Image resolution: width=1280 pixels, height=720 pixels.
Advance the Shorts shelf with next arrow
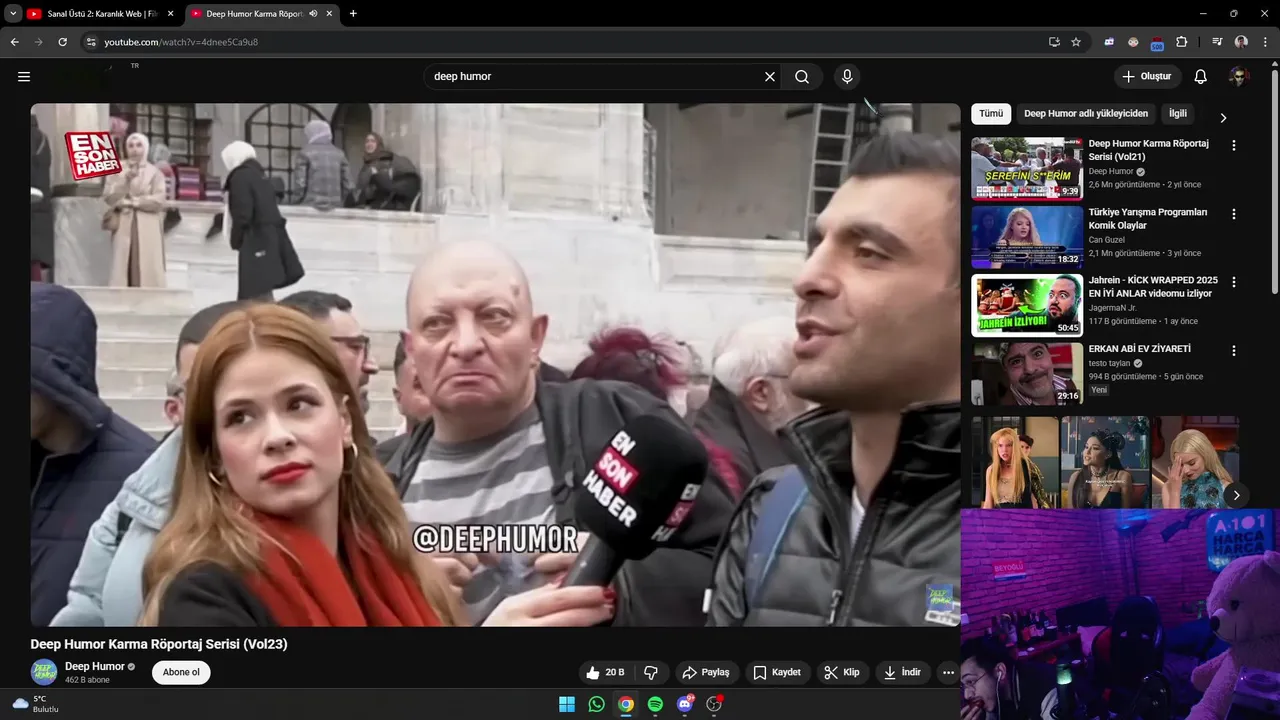pyautogui.click(x=1236, y=495)
